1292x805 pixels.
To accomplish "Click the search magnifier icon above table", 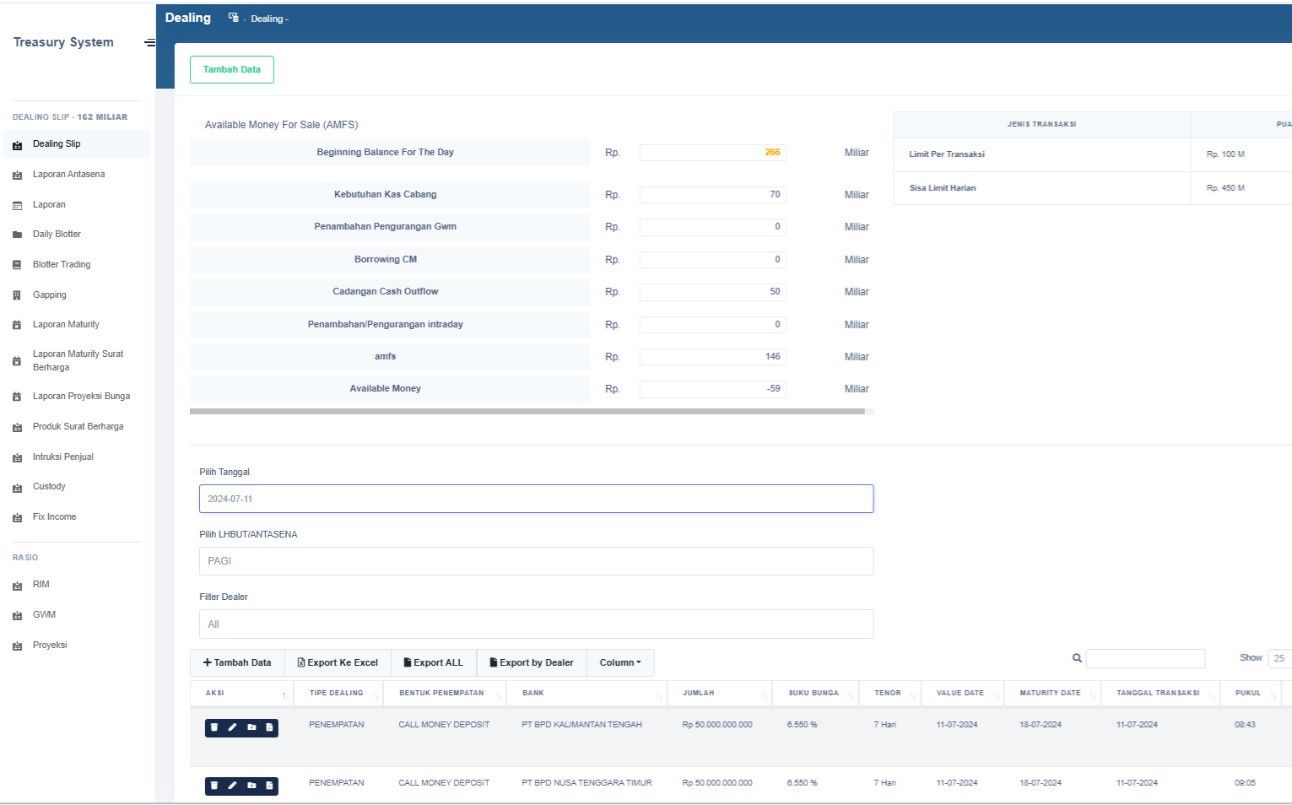I will point(1077,659).
